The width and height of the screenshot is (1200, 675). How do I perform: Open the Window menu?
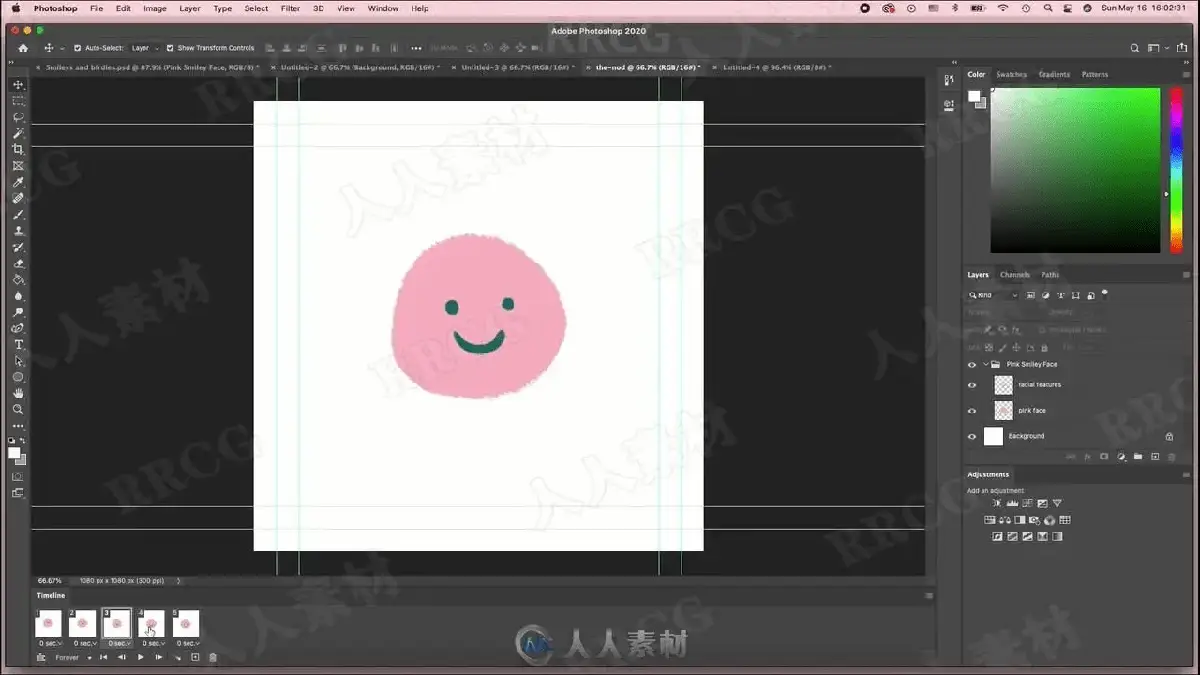[383, 8]
